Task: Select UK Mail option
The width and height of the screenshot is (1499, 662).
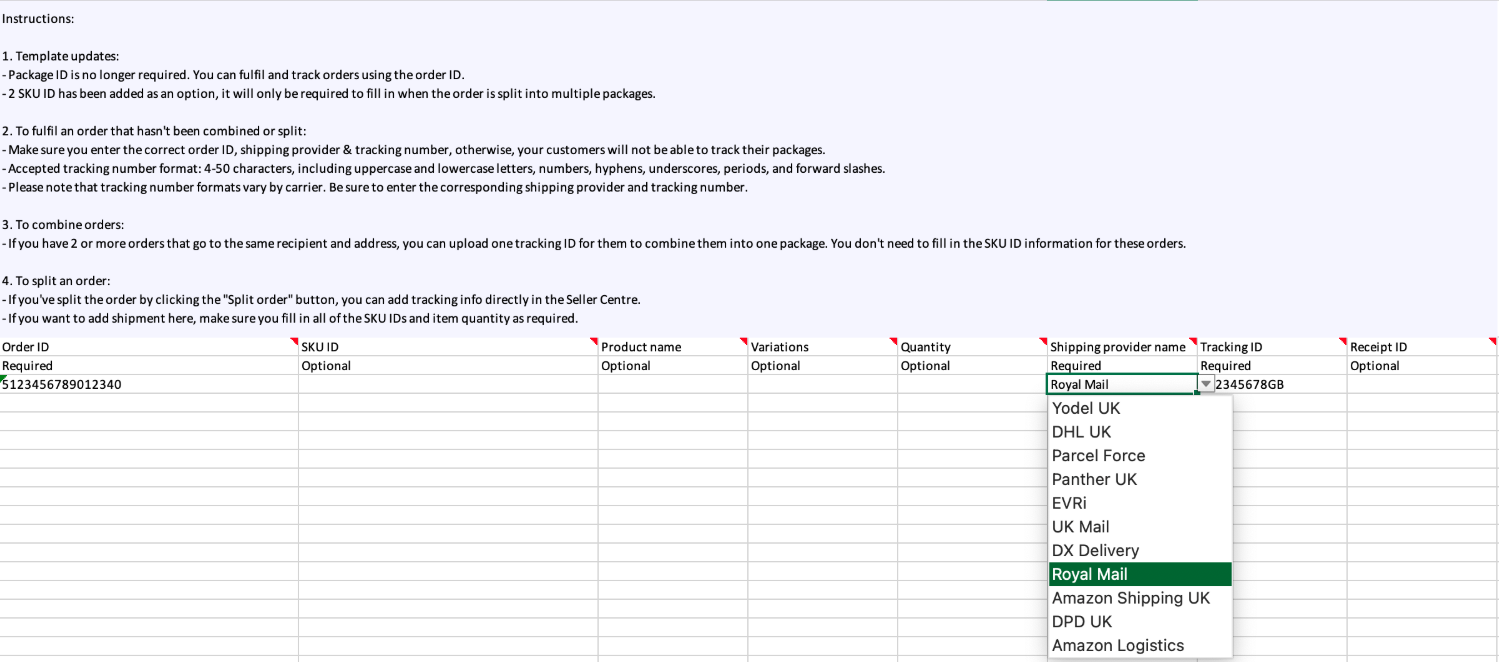Action: pos(1140,527)
